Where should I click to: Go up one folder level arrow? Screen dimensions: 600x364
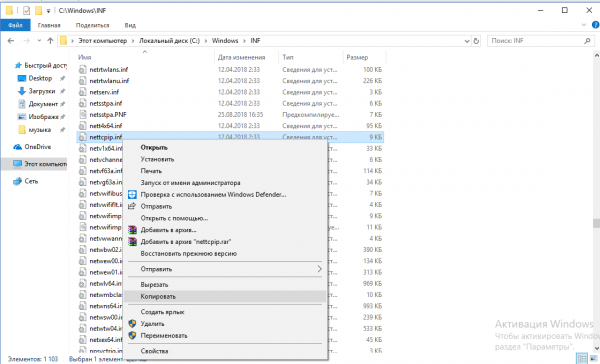50,41
